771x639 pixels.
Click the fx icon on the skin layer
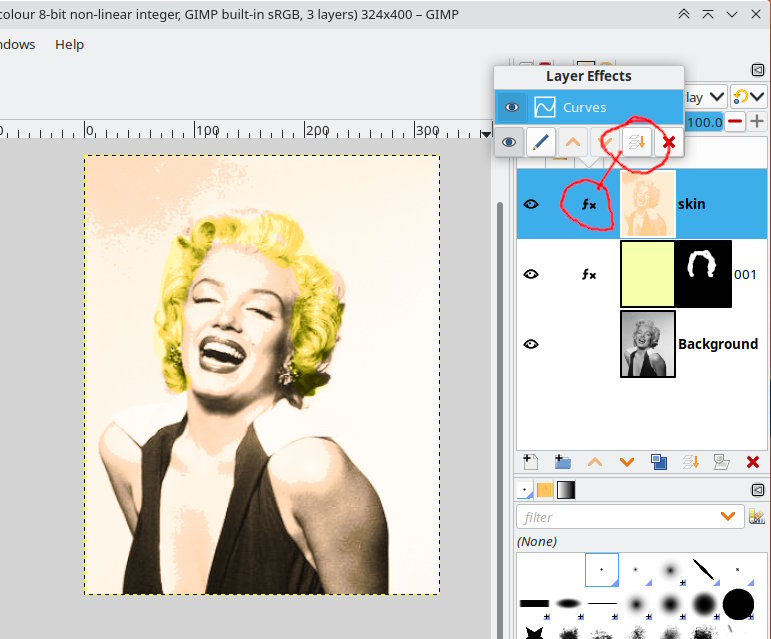coord(589,204)
